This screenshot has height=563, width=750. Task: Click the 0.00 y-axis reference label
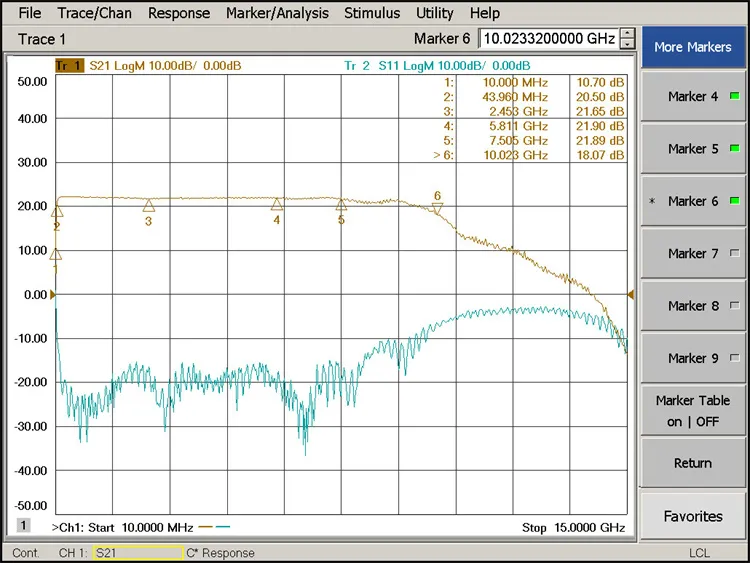coord(36,295)
